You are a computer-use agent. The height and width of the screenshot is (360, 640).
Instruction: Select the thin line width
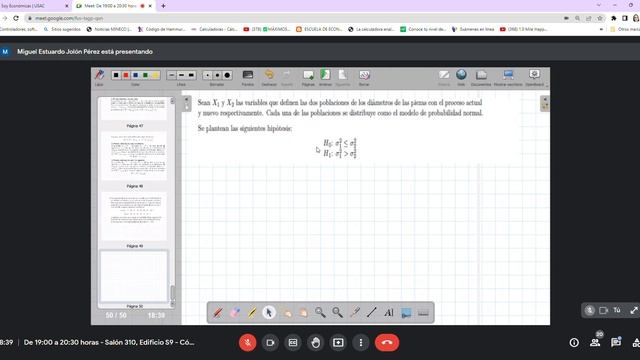[x=171, y=75]
